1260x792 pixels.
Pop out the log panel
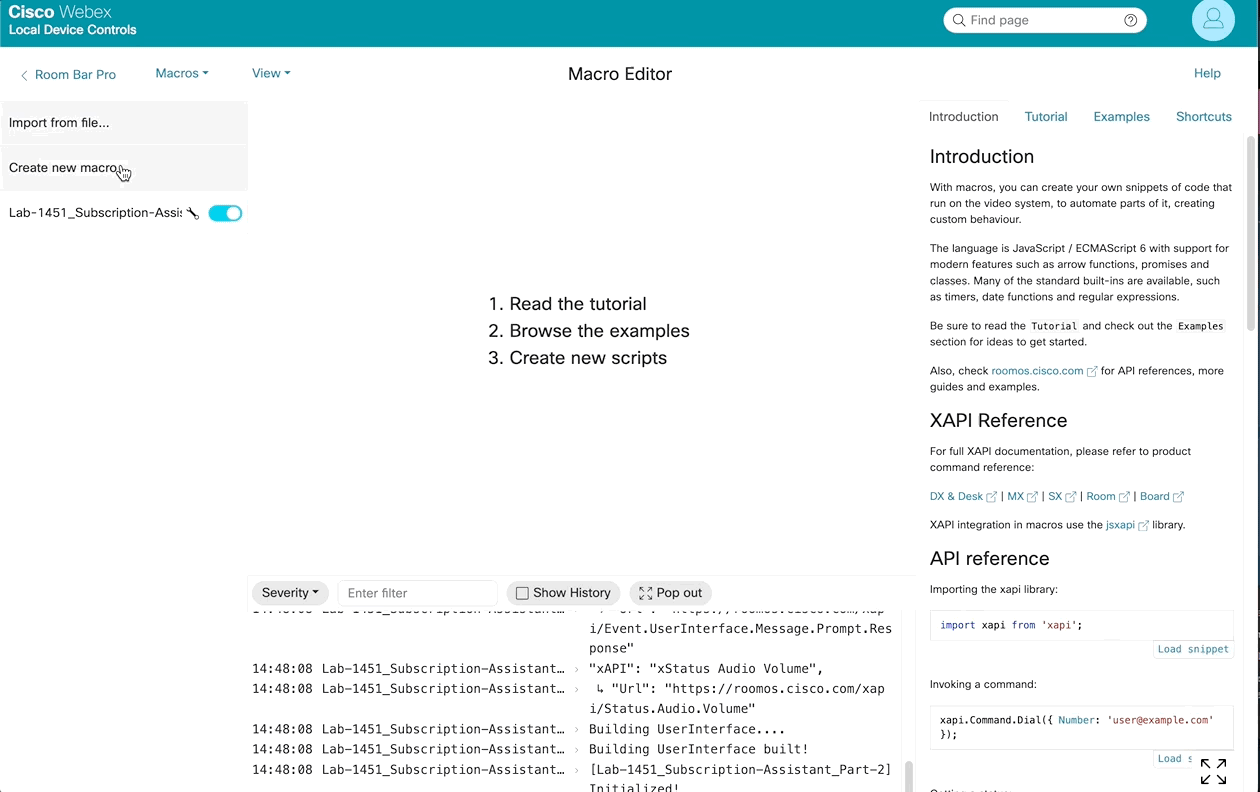pos(670,592)
